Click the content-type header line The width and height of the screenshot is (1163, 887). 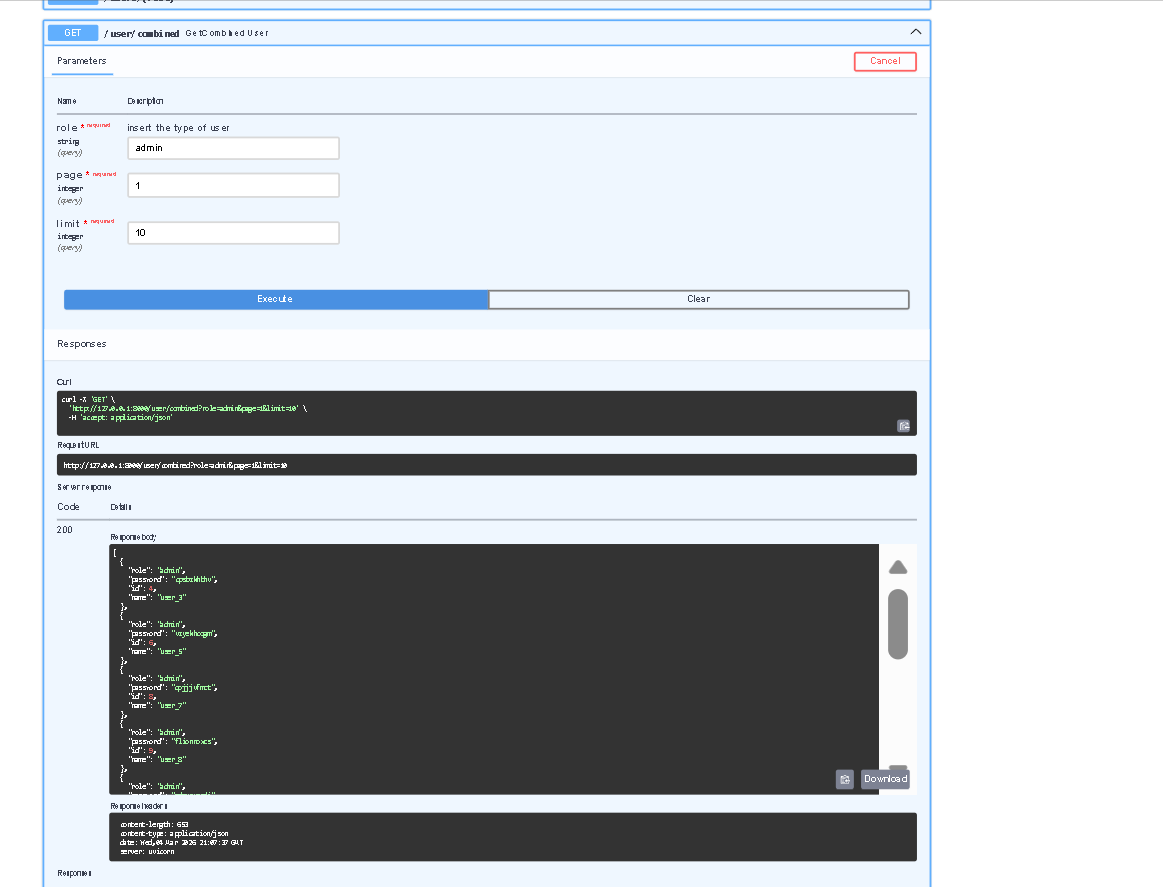[174, 834]
